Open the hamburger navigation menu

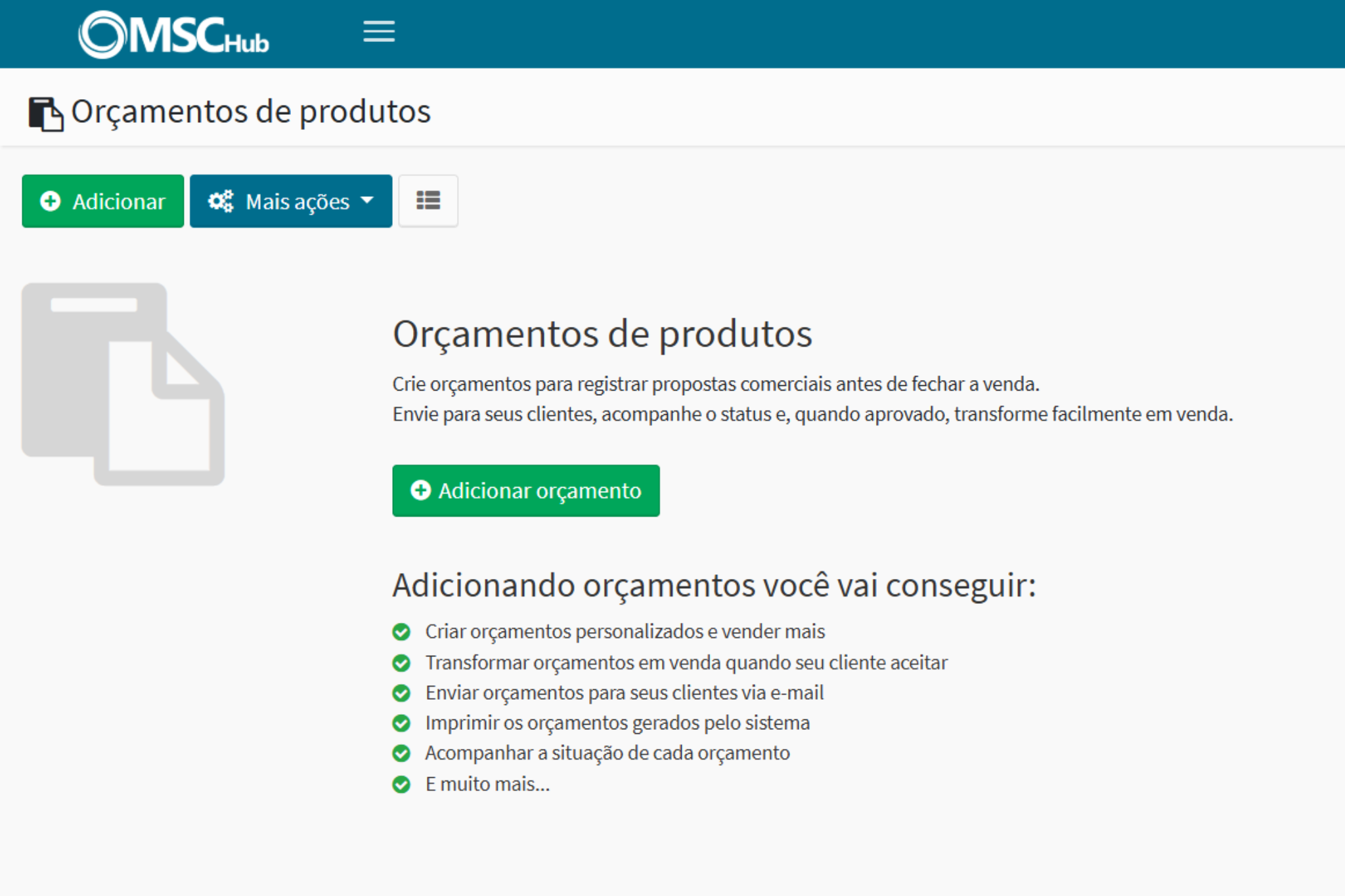(x=378, y=32)
